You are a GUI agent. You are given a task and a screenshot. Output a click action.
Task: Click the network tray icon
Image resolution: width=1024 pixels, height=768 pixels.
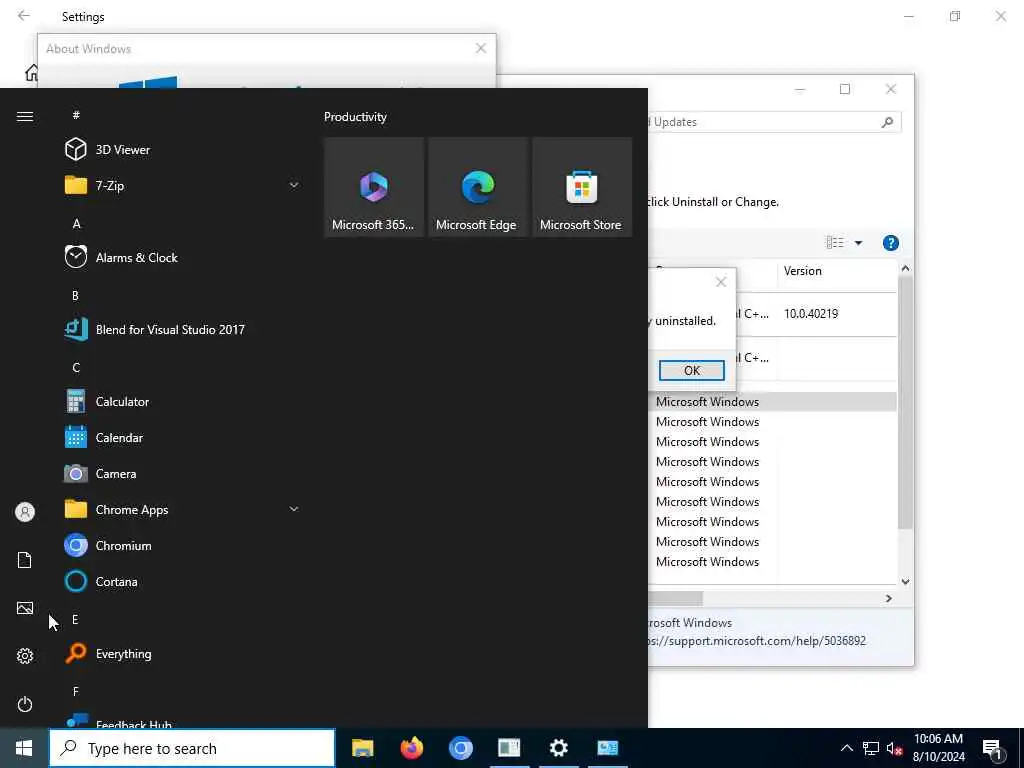coord(871,748)
